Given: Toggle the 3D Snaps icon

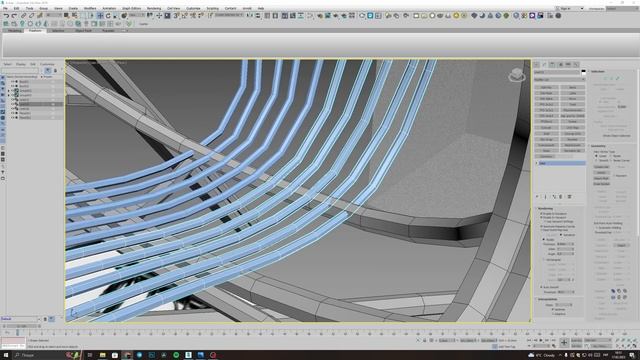Looking at the screenshot, I should click(176, 16).
